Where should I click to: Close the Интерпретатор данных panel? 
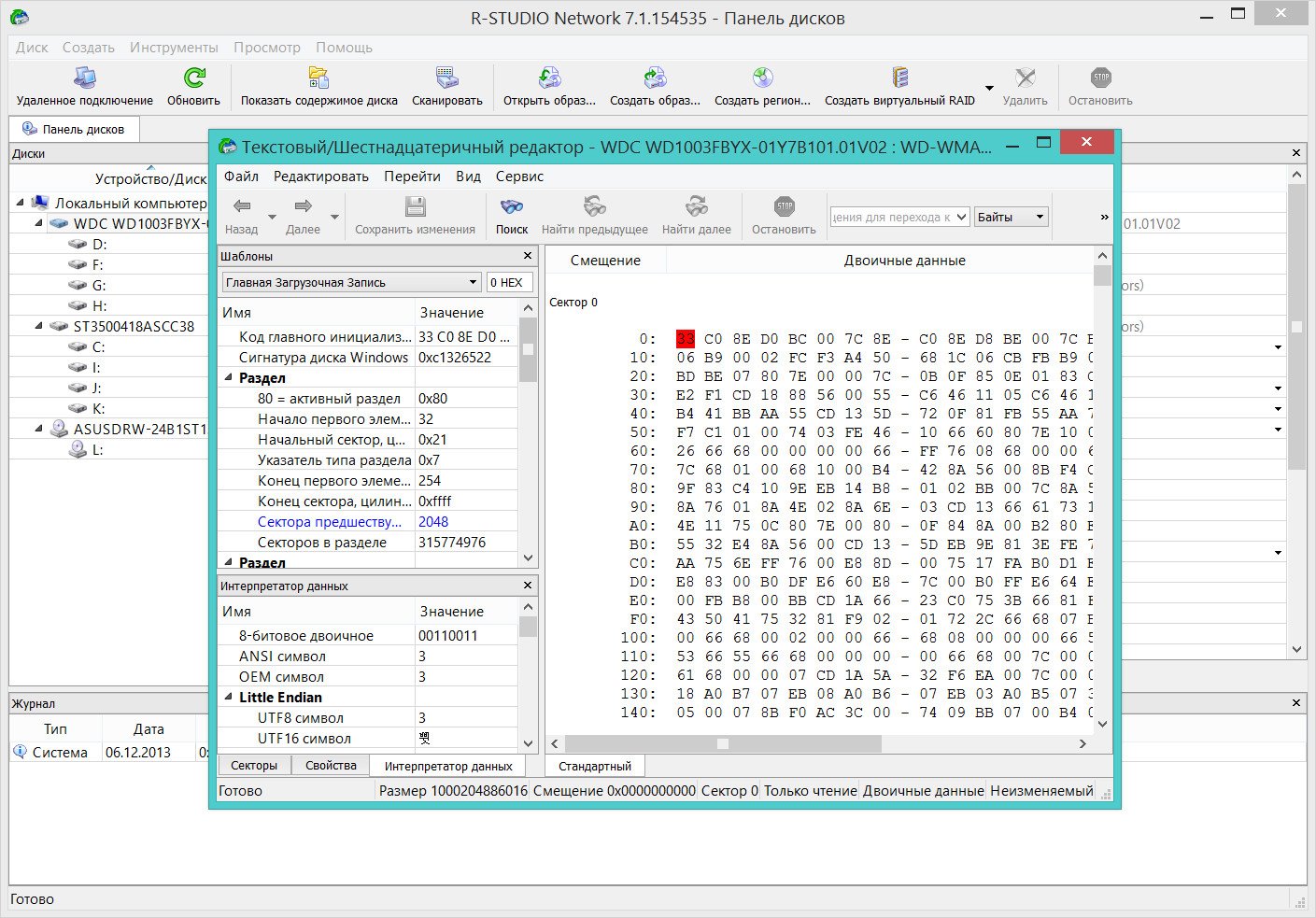point(528,586)
